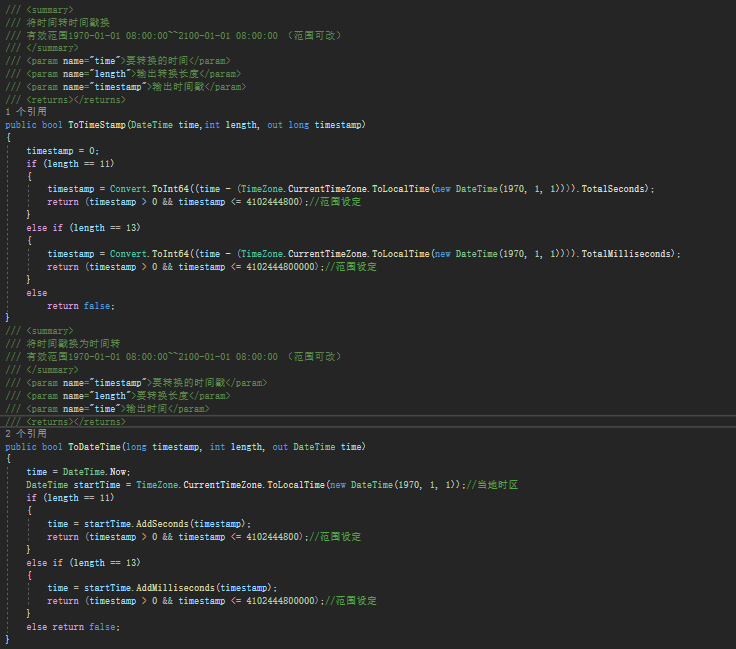Click "else if (length == 13)" inside ToDateTime

click(84, 563)
